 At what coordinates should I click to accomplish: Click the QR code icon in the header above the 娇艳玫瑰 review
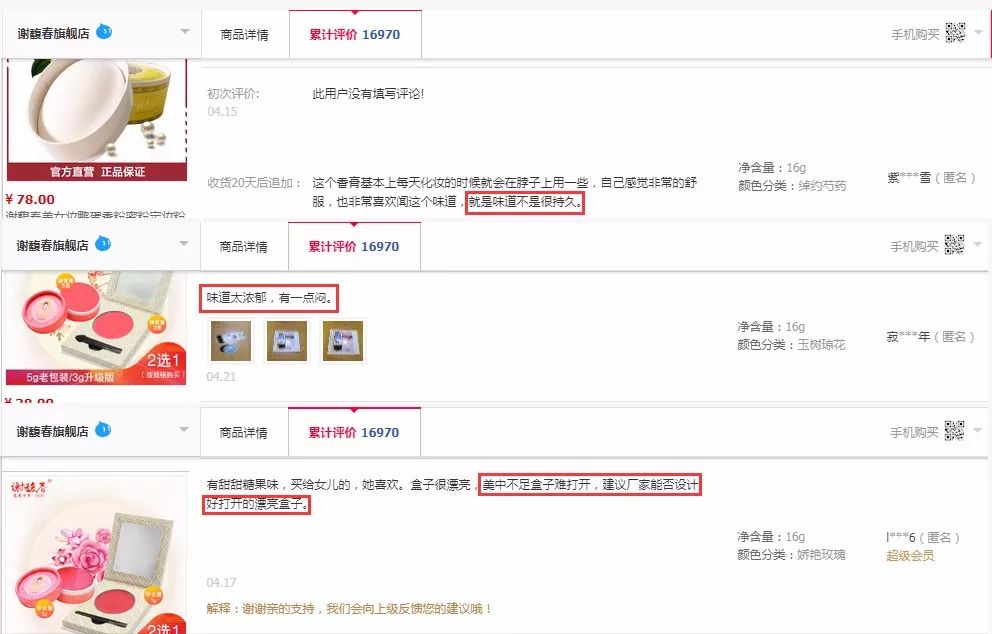point(954,431)
